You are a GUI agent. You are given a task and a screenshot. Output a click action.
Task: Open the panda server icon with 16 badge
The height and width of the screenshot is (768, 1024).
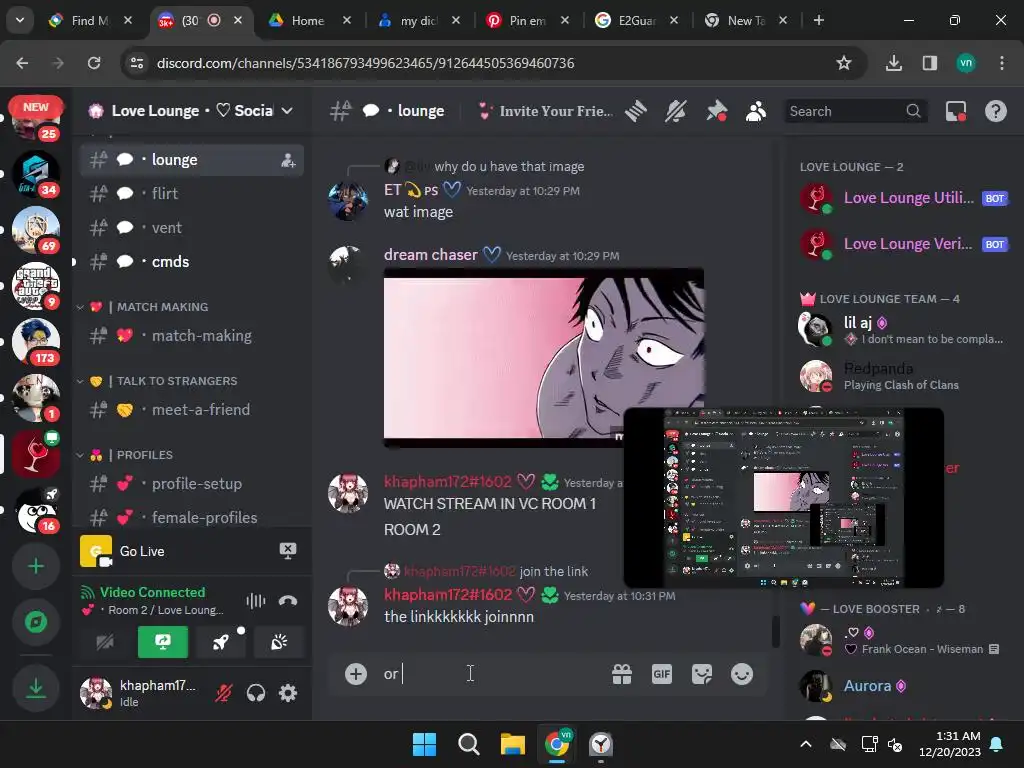click(x=36, y=511)
